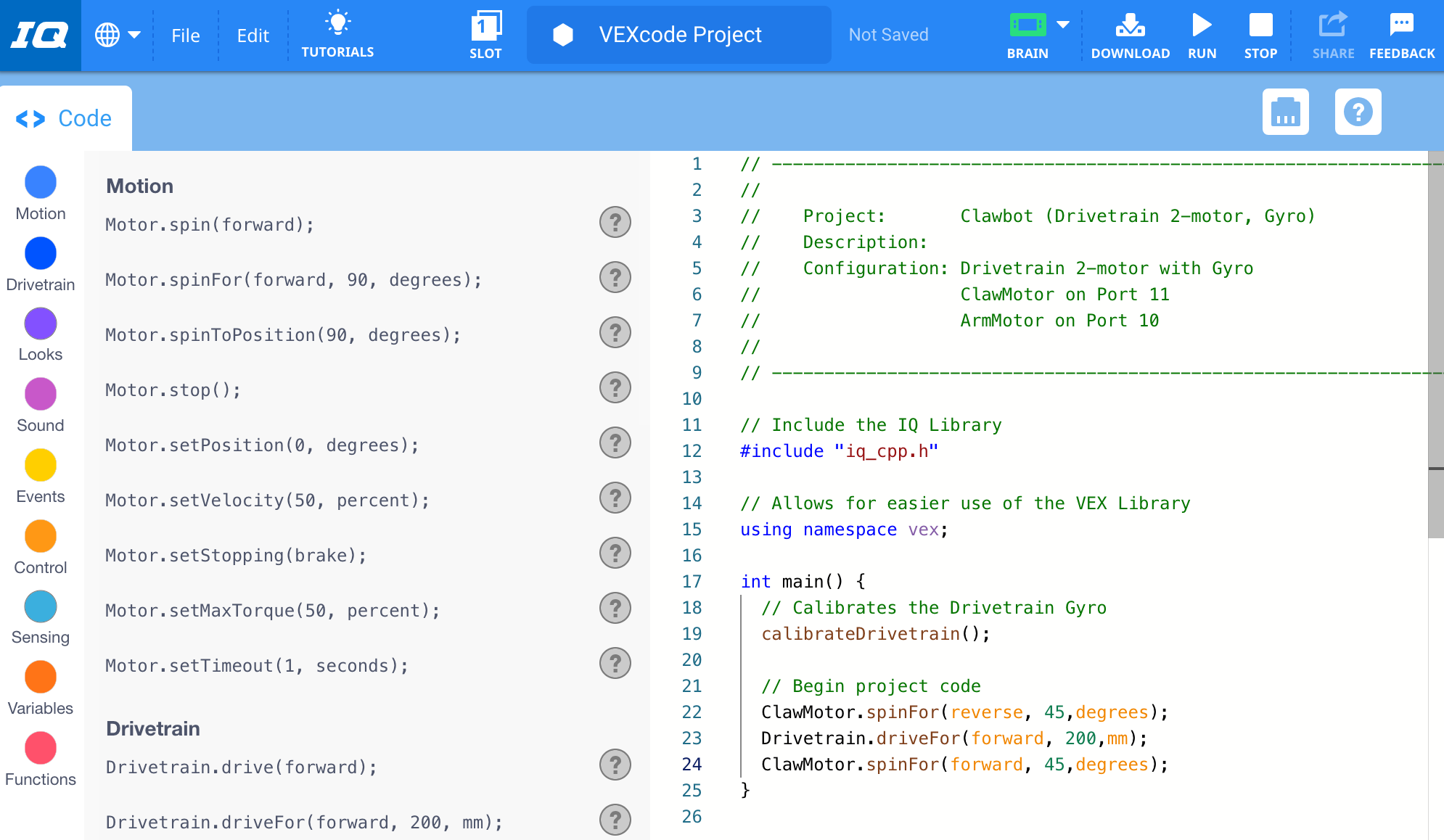
Task: Open the Device Manager panel
Action: (x=1286, y=112)
